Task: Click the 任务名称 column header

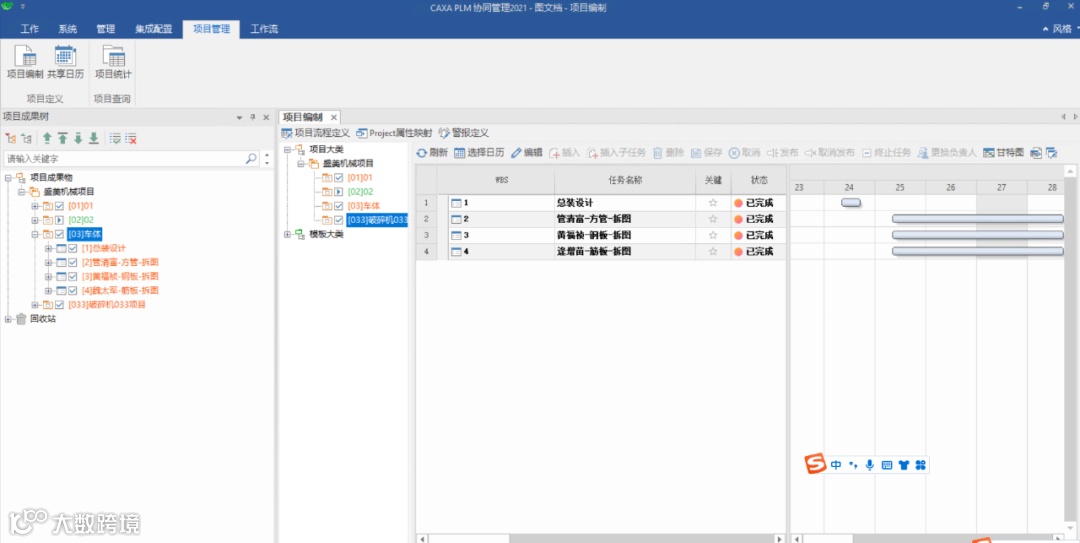Action: 625,181
